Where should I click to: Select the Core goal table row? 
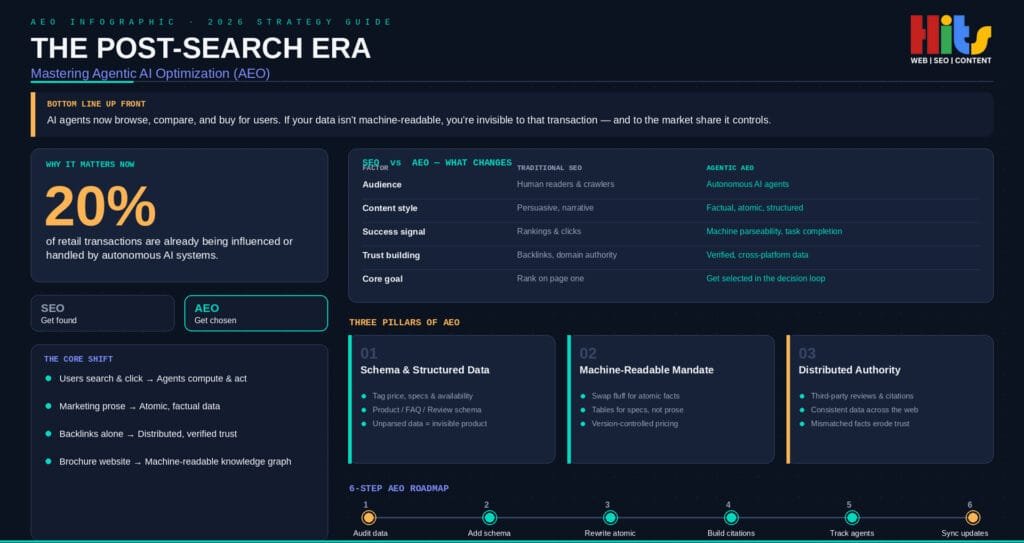pos(671,279)
